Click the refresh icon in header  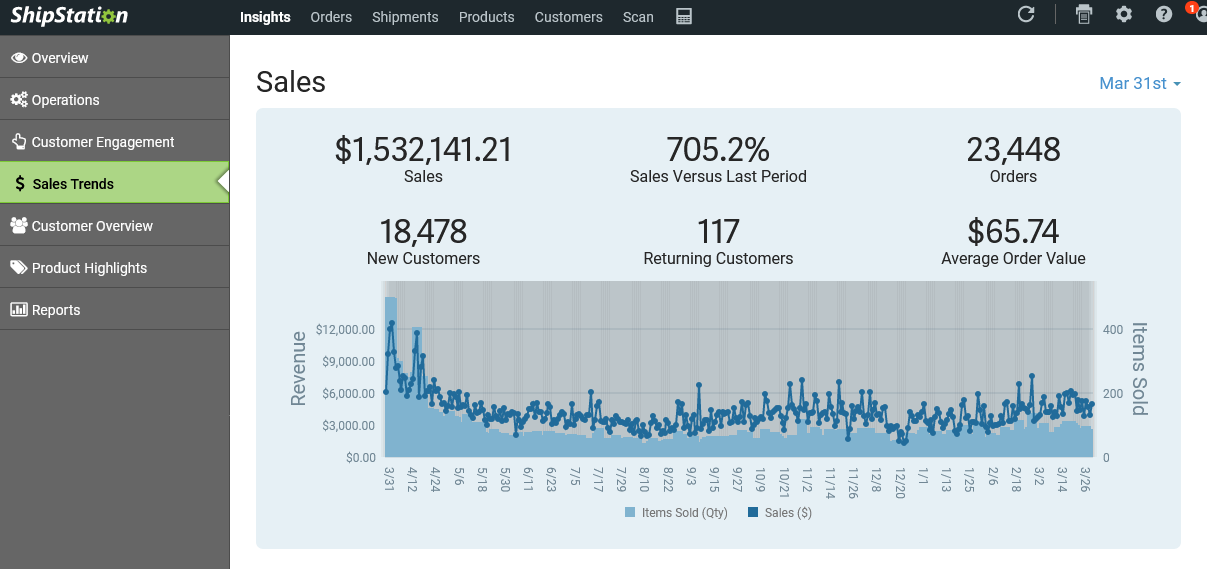(x=1026, y=15)
